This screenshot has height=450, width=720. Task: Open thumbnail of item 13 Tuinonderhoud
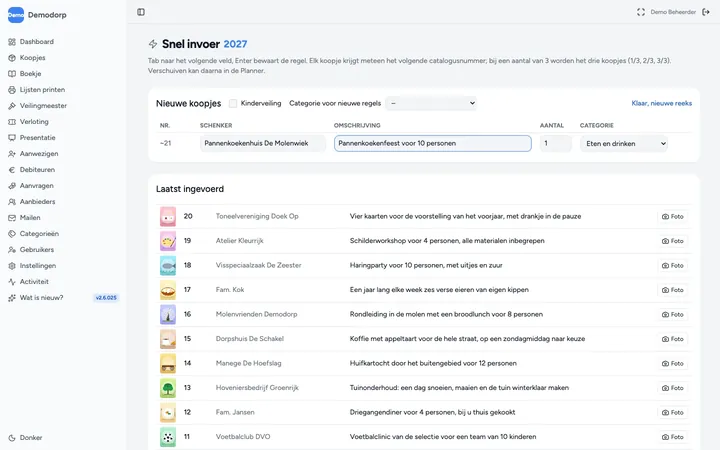coord(168,388)
